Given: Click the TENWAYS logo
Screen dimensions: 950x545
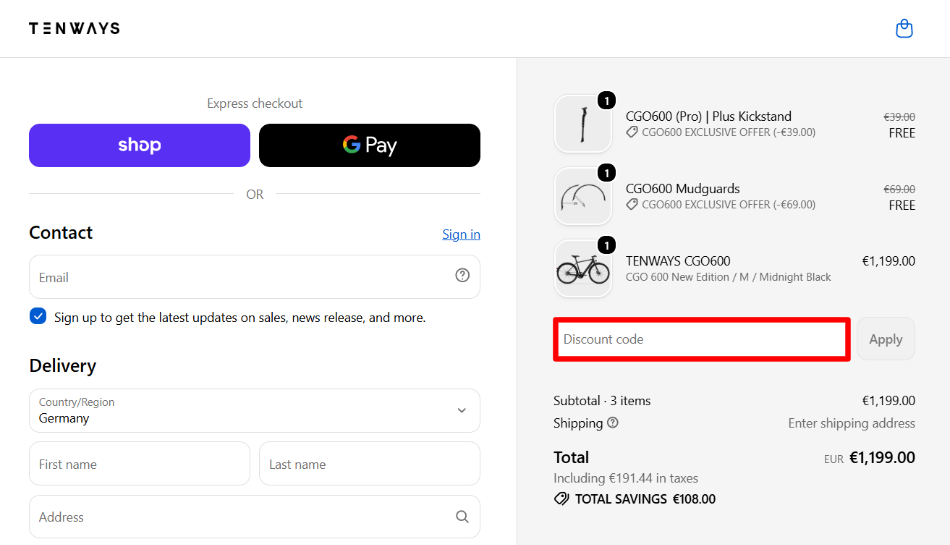Looking at the screenshot, I should 74,28.
